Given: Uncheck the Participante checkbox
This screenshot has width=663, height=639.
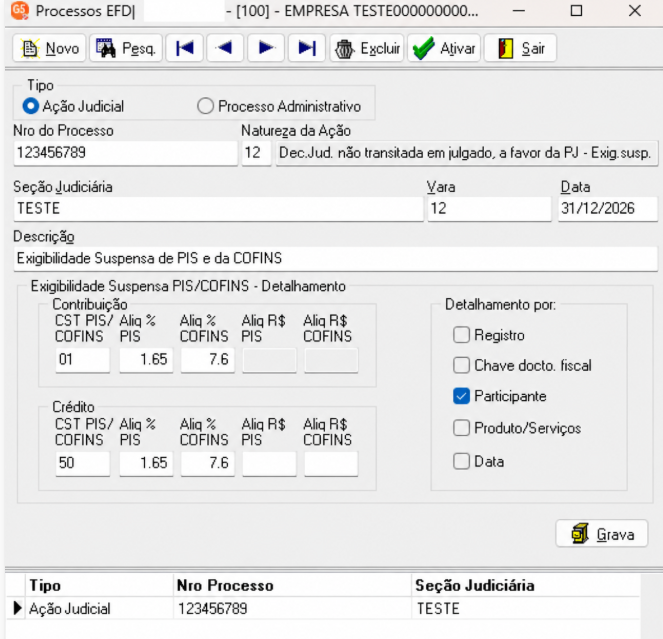Looking at the screenshot, I should tap(461, 396).
